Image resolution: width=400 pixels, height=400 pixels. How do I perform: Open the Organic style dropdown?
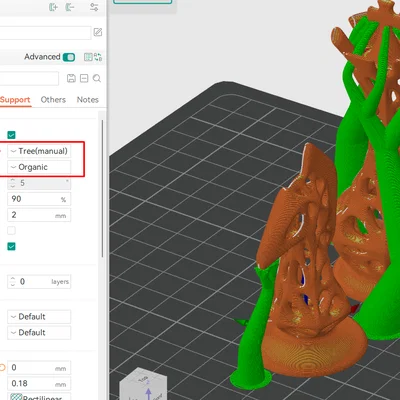pyautogui.click(x=39, y=167)
